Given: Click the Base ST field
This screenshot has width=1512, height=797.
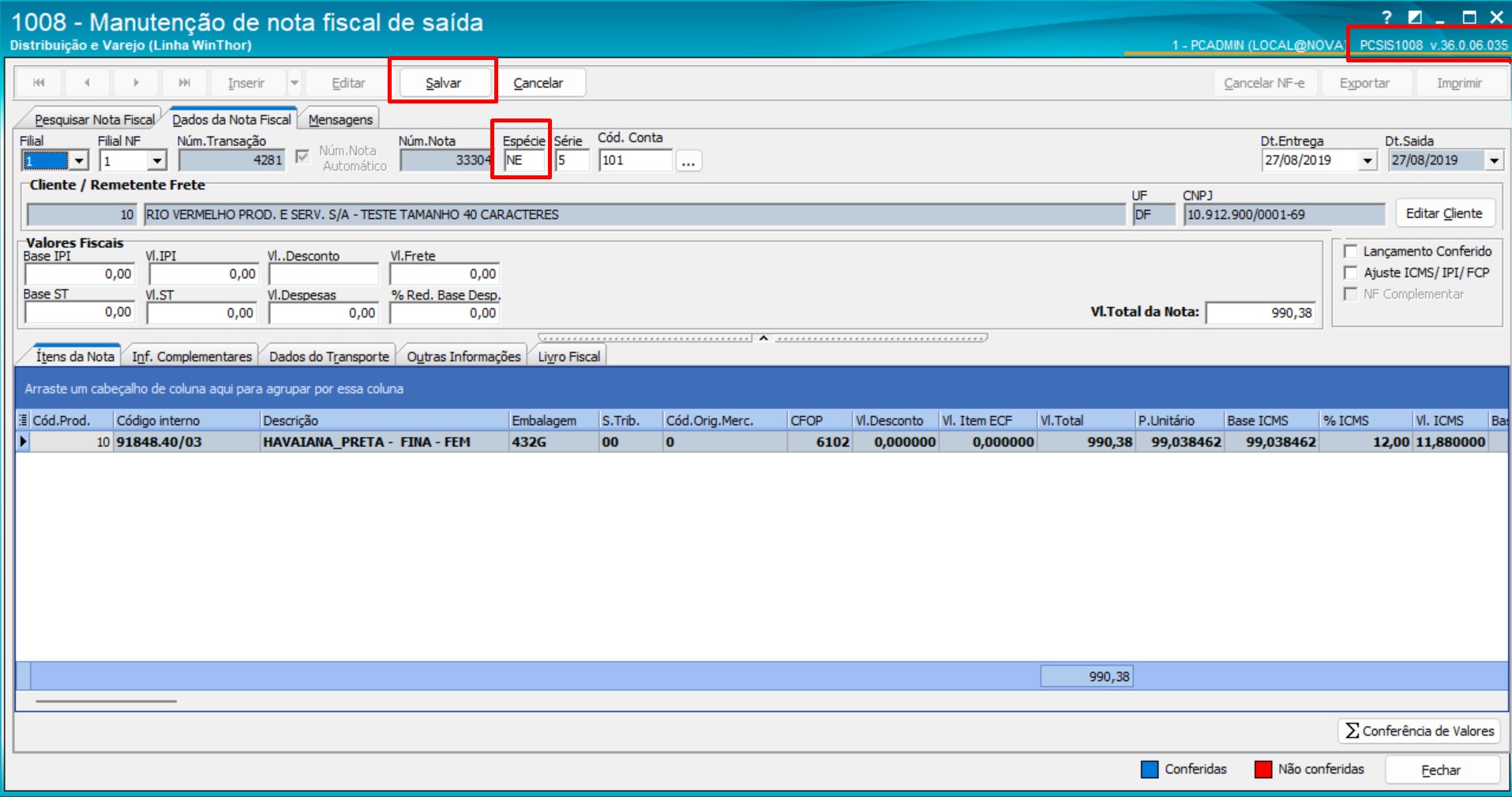Looking at the screenshot, I should coord(79,313).
